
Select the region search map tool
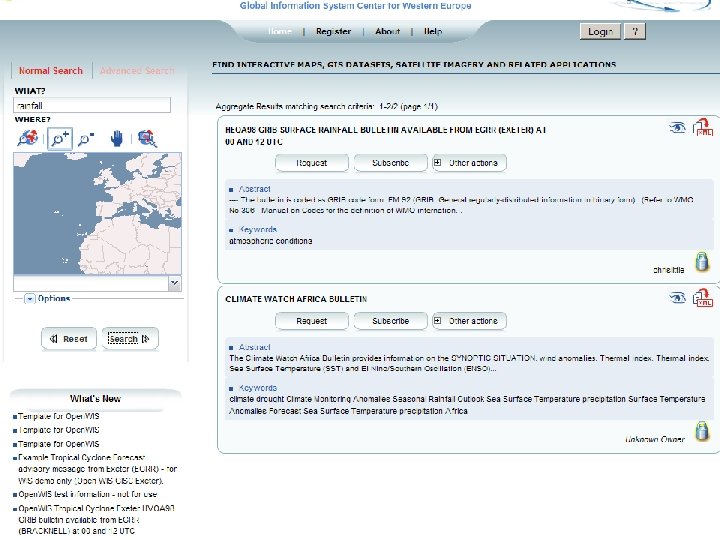pos(147,138)
